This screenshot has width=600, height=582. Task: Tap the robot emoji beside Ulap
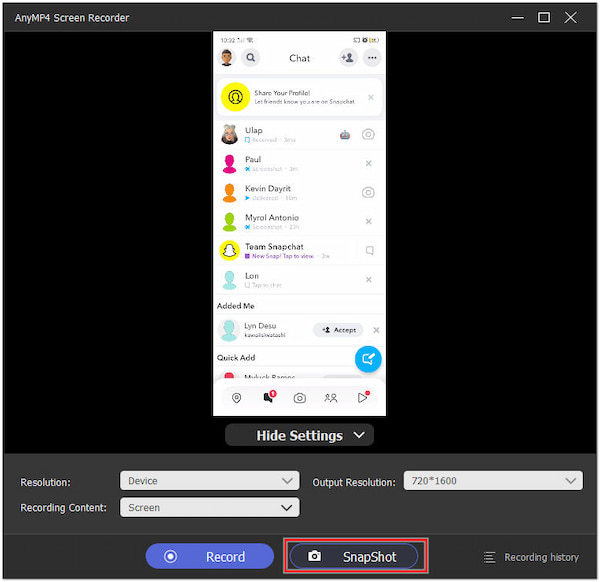click(345, 134)
